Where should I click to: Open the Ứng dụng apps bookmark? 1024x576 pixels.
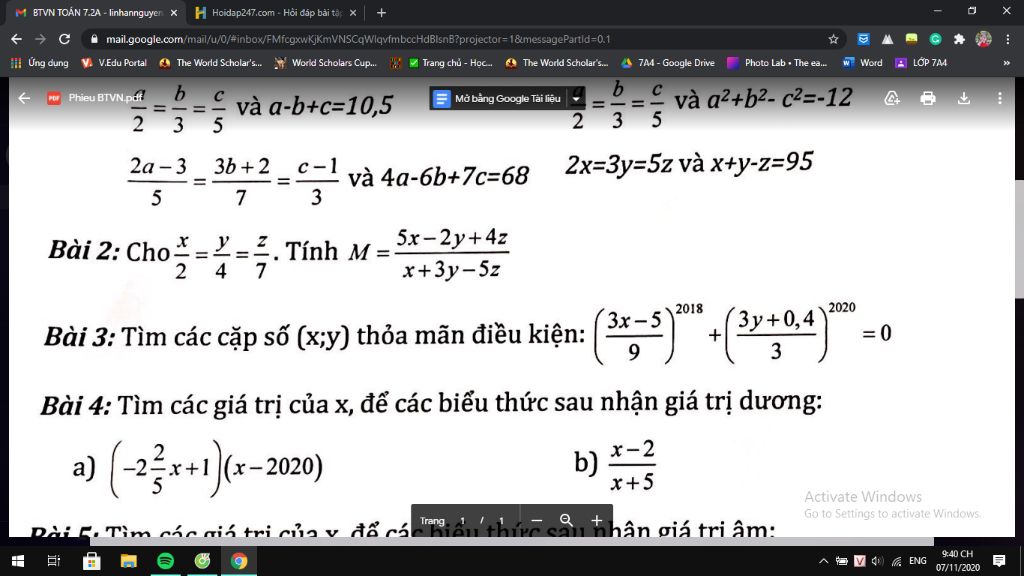[40, 63]
